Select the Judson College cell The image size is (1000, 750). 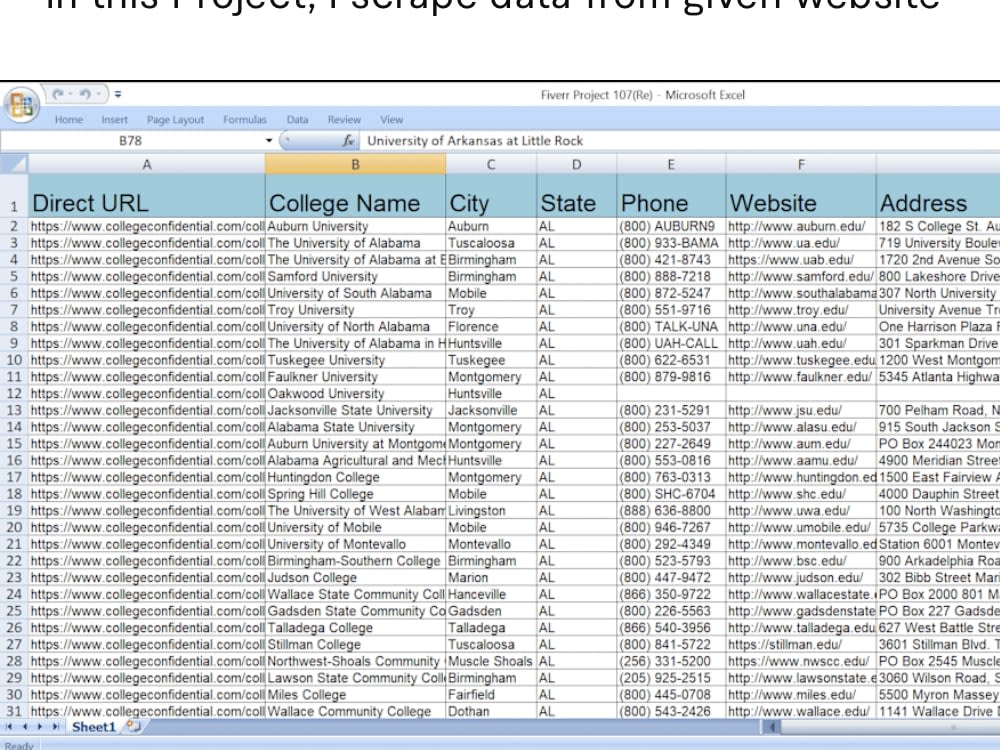pyautogui.click(x=355, y=577)
